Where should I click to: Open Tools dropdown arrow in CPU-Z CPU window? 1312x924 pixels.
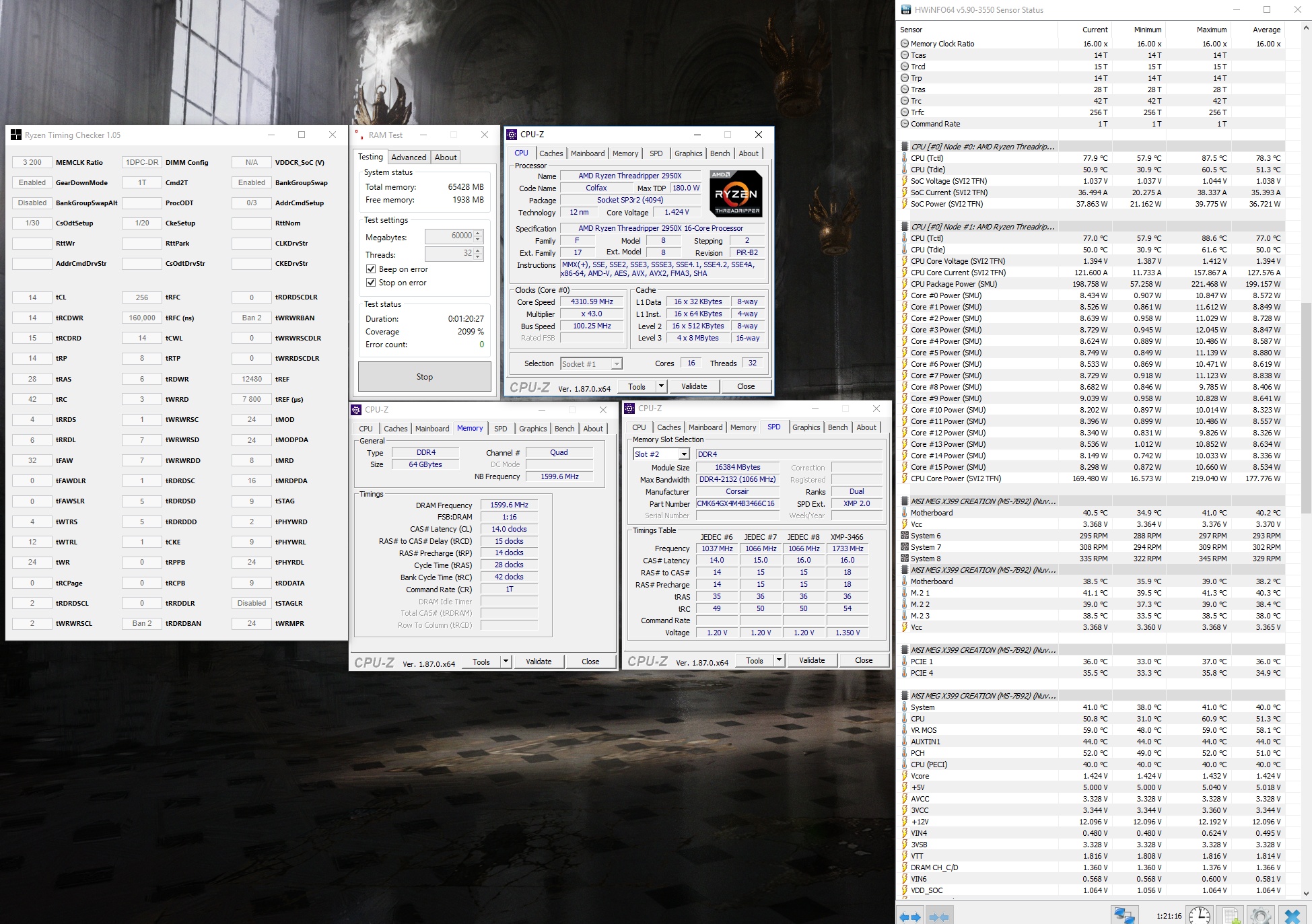point(661,386)
